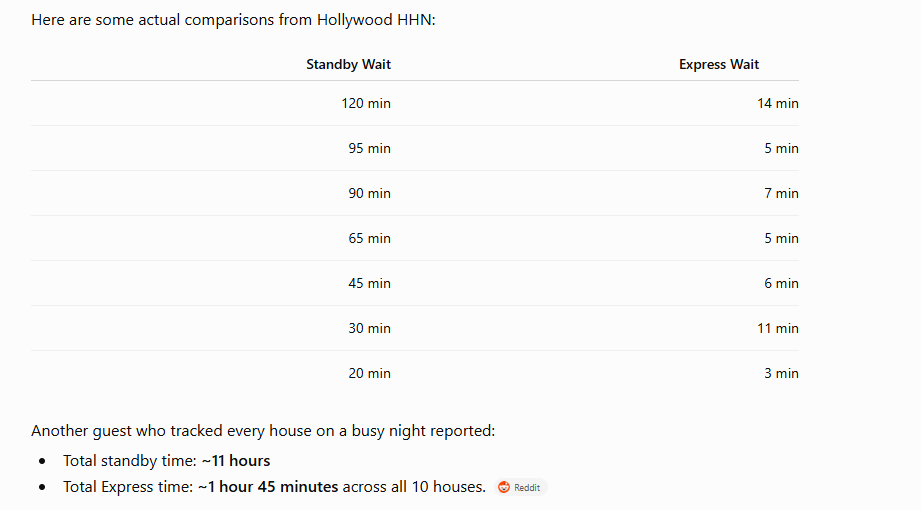
Task: Click the Hollywood HHN intro sentence
Action: pyautogui.click(x=233, y=20)
